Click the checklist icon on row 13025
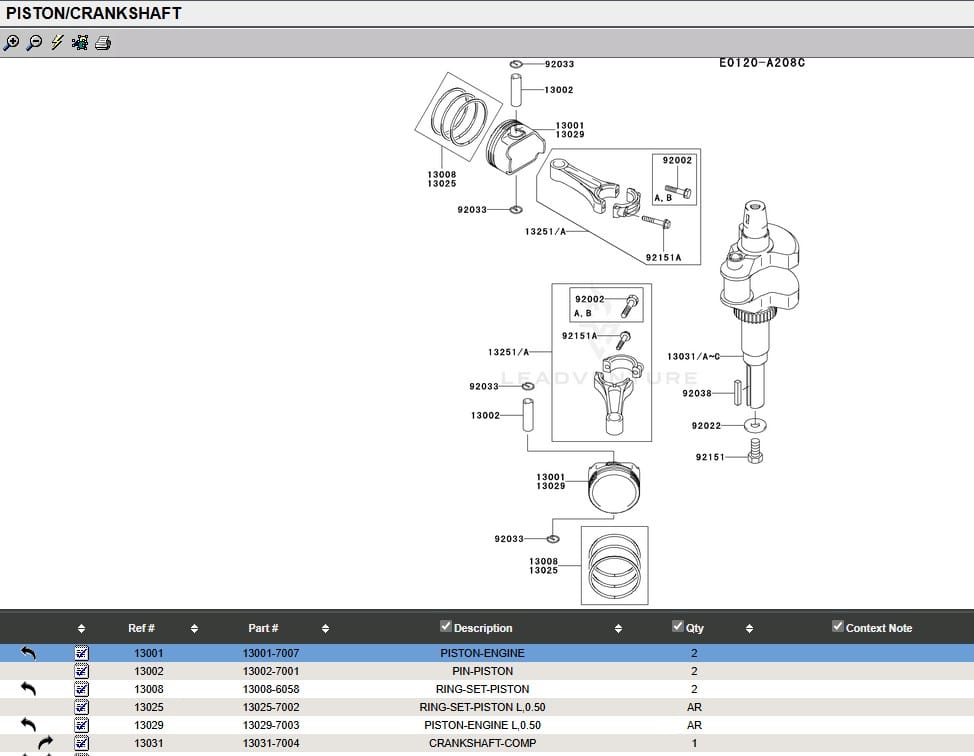The image size is (974, 756). coord(82,707)
